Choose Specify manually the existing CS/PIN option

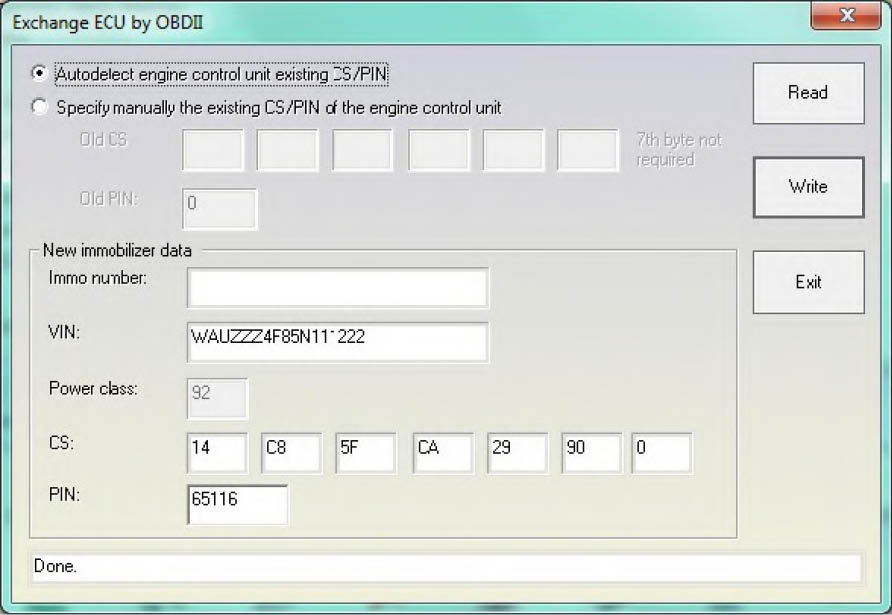(x=40, y=107)
